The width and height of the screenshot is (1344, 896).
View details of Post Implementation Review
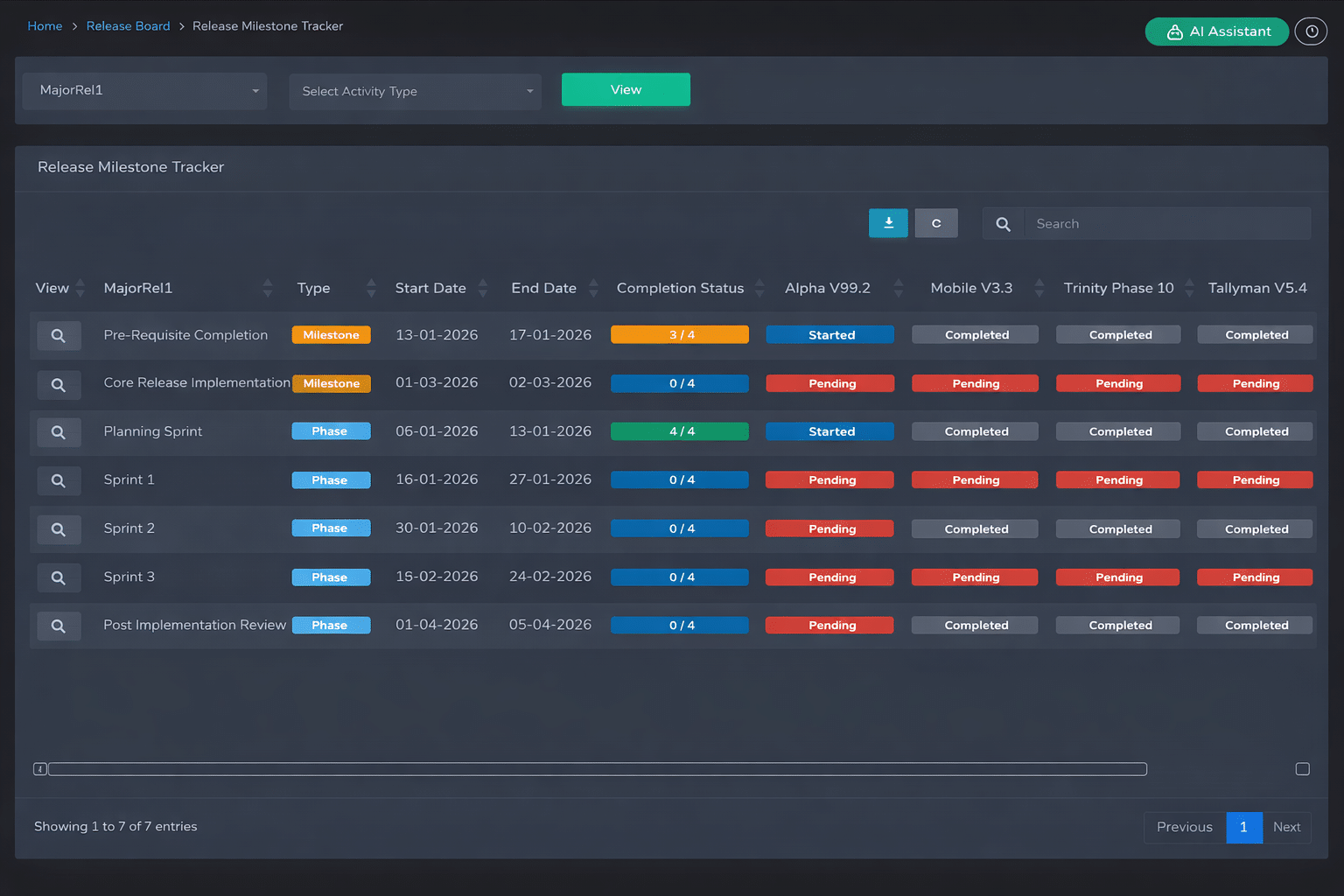click(59, 626)
